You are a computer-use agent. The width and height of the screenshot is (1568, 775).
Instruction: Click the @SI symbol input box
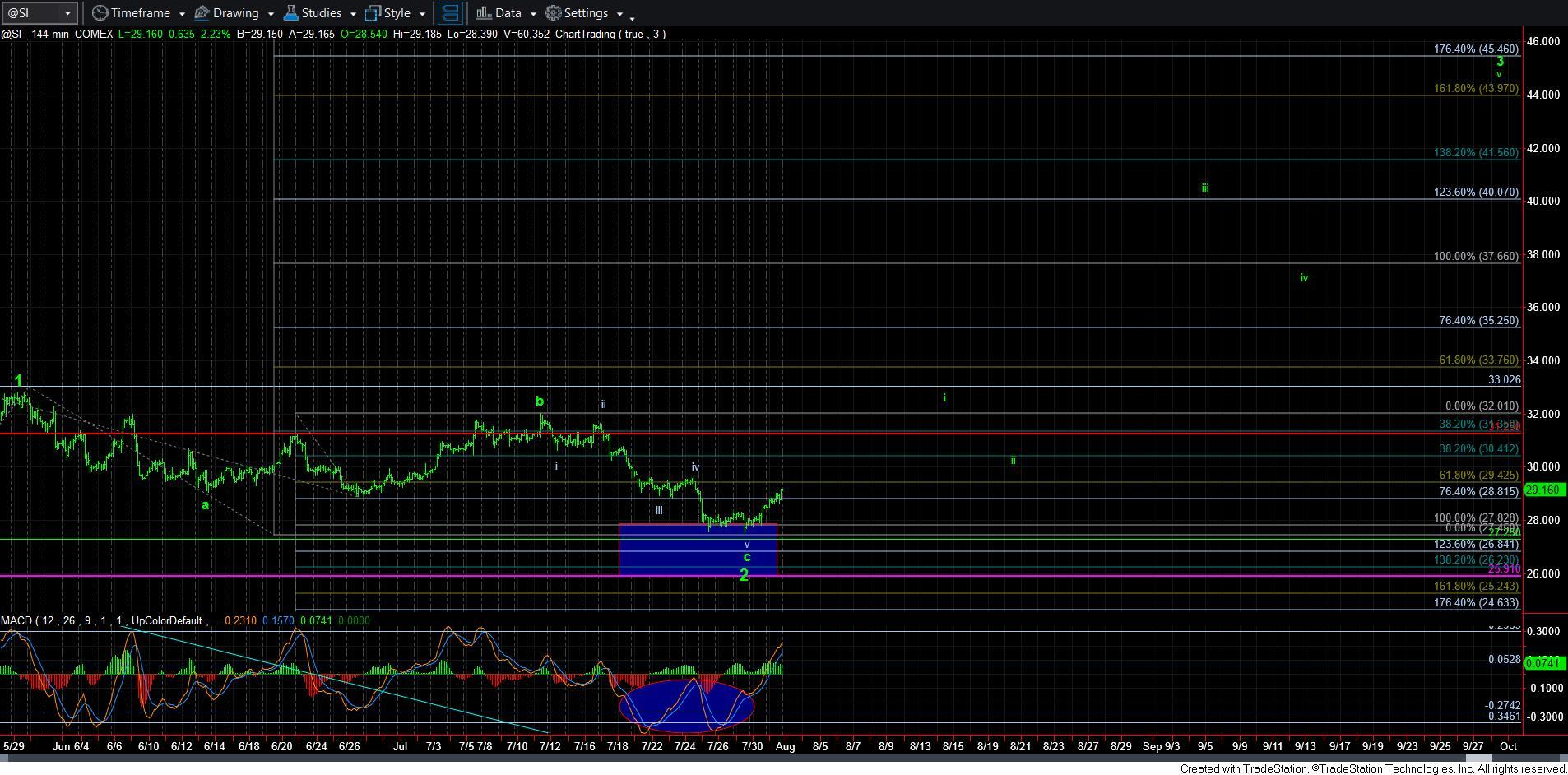[31, 13]
